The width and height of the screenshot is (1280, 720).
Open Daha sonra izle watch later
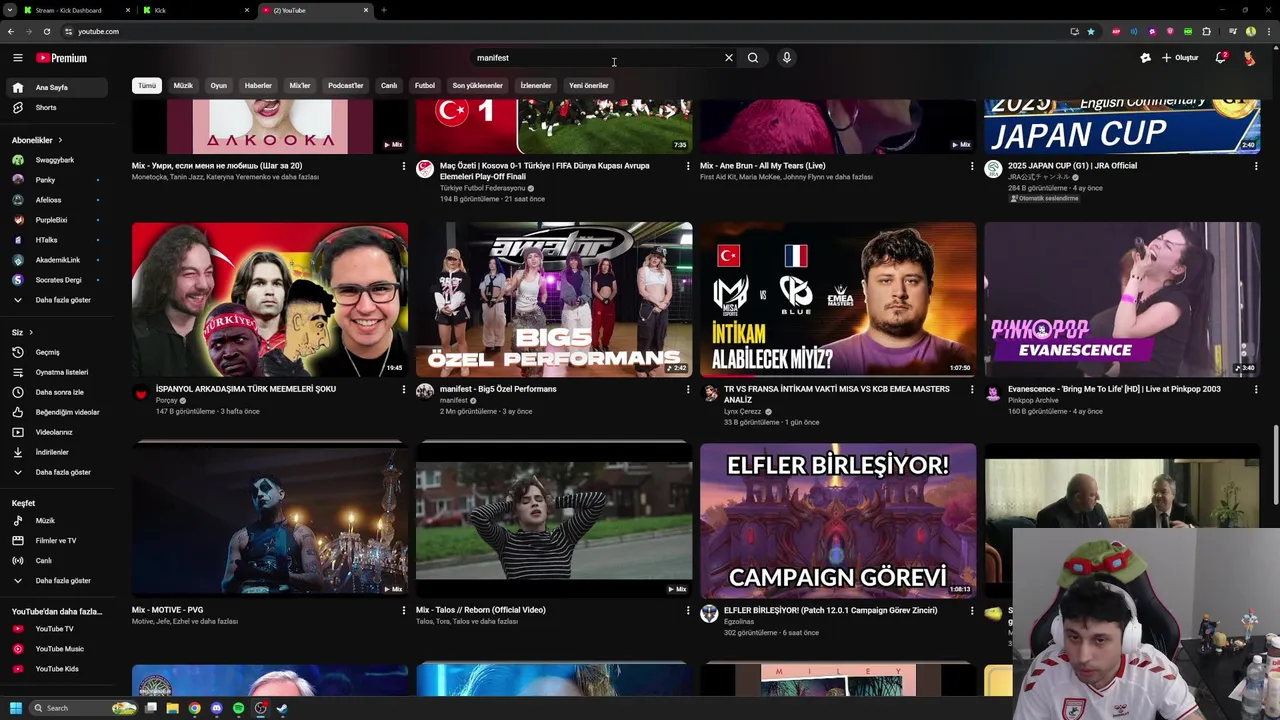tap(58, 392)
